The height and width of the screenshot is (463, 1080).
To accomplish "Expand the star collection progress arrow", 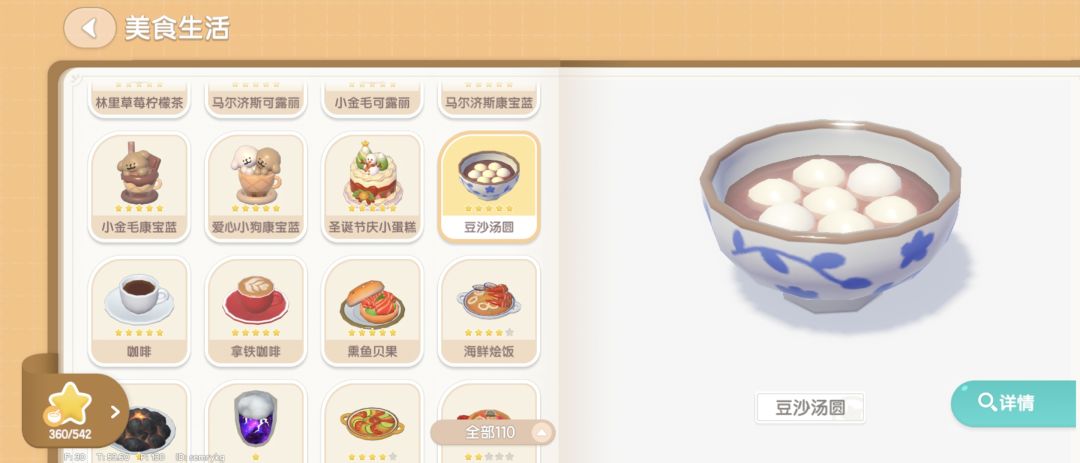I will coord(115,412).
